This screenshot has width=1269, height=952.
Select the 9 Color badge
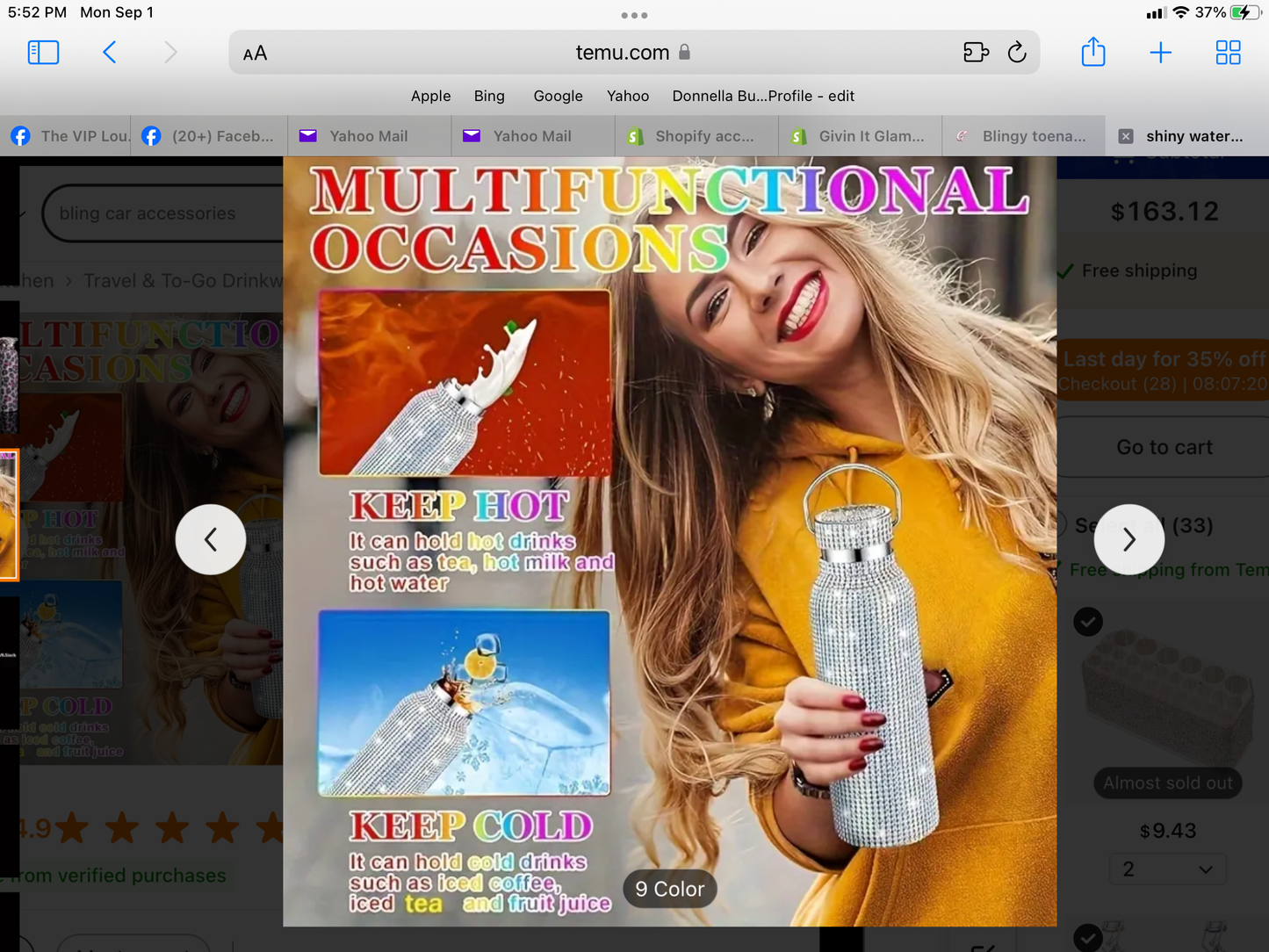(x=669, y=889)
